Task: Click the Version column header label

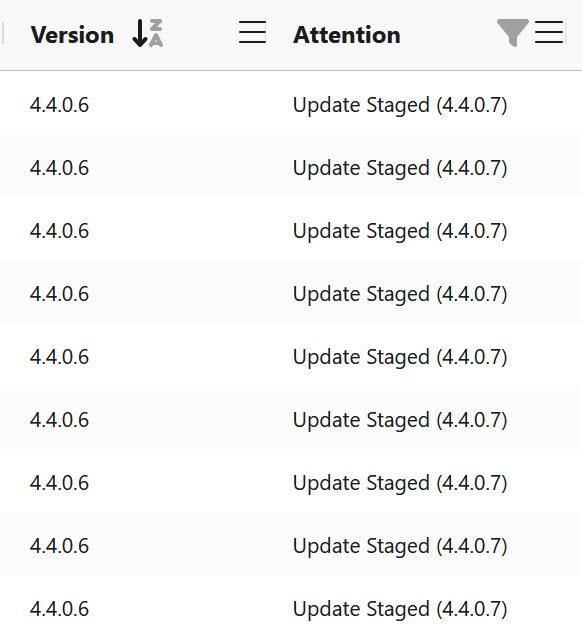Action: point(72,35)
